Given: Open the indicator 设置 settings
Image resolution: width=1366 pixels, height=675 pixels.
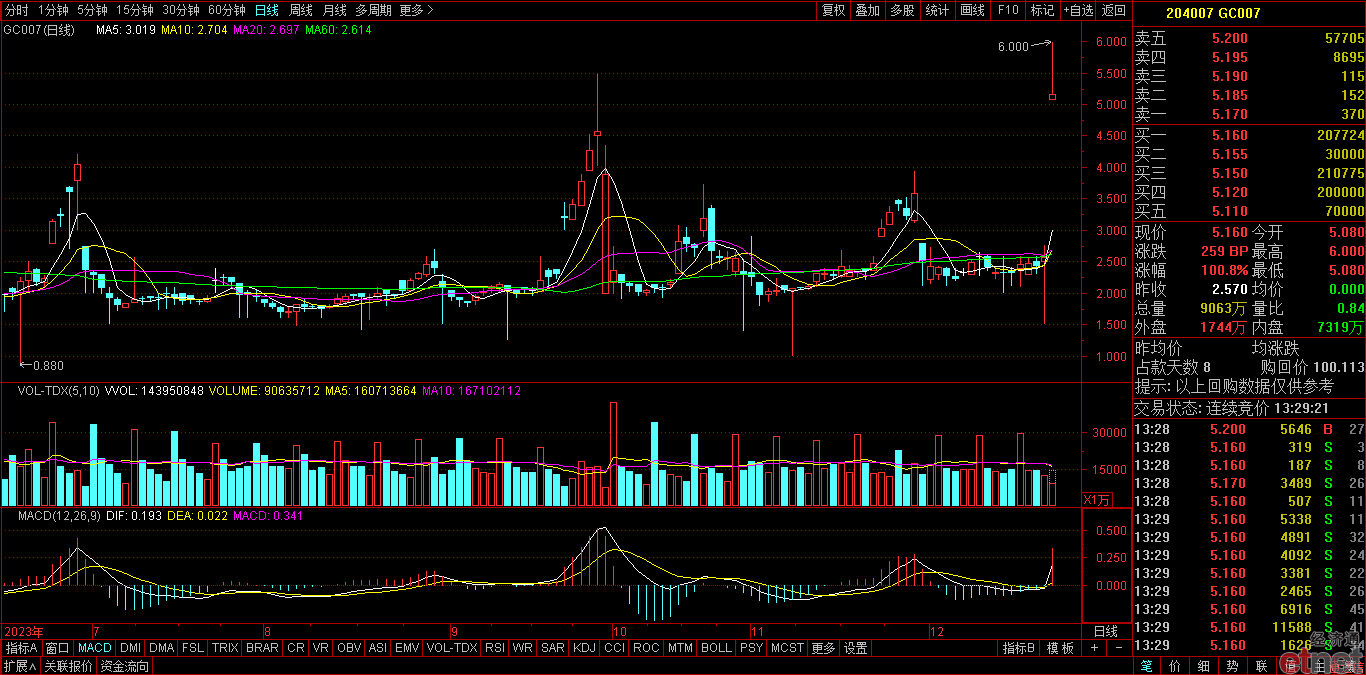Looking at the screenshot, I should click(855, 648).
